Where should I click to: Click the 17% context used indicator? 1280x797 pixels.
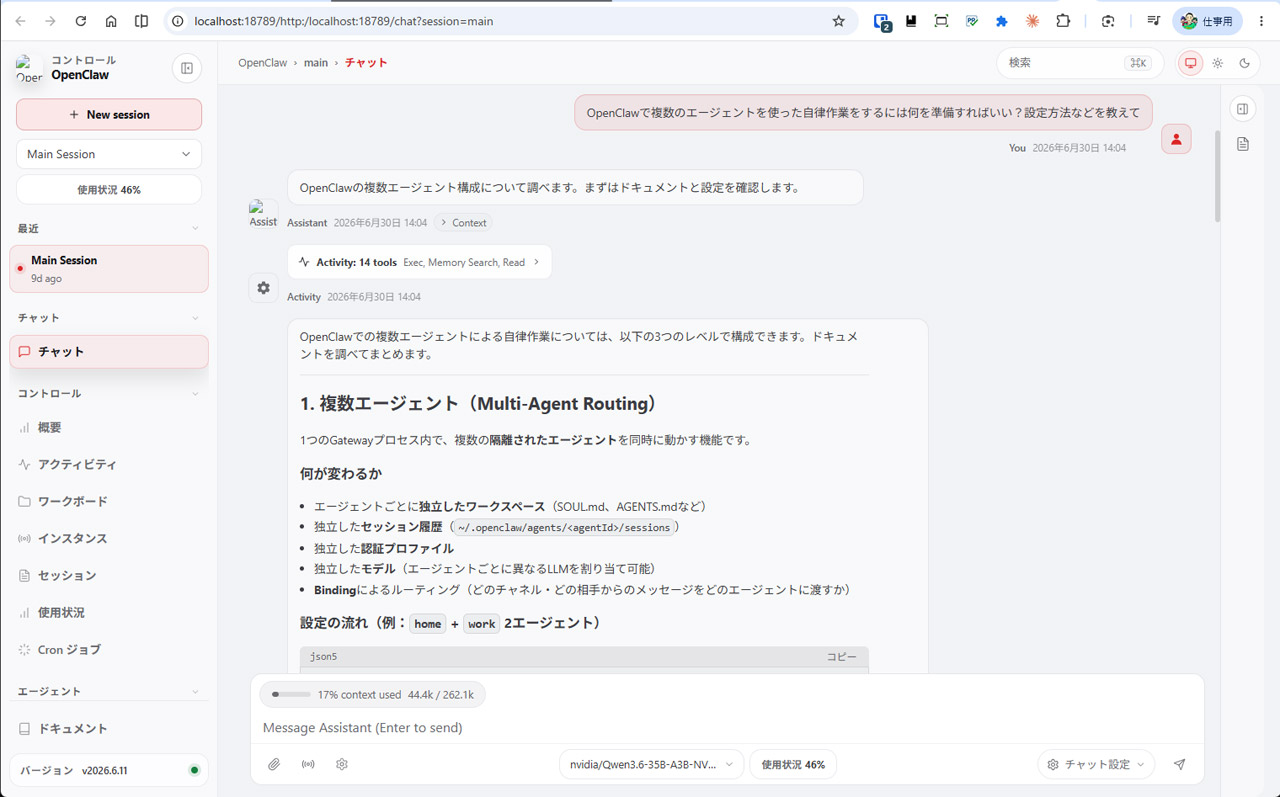coord(372,694)
